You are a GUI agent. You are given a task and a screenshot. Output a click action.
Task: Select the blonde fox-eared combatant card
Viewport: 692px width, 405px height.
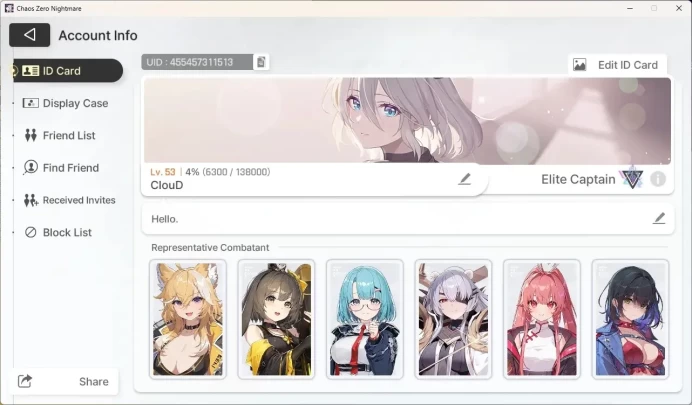[188, 319]
